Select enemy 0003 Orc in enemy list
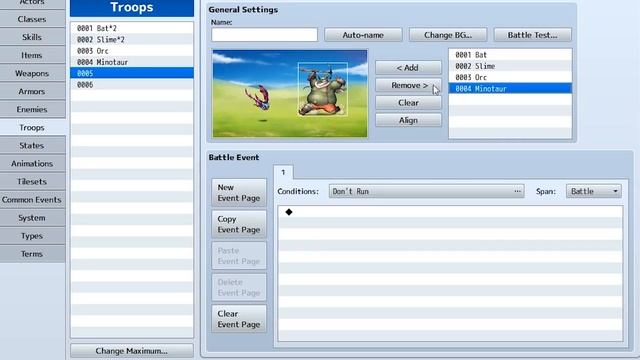The image size is (640, 360). pyautogui.click(x=510, y=77)
